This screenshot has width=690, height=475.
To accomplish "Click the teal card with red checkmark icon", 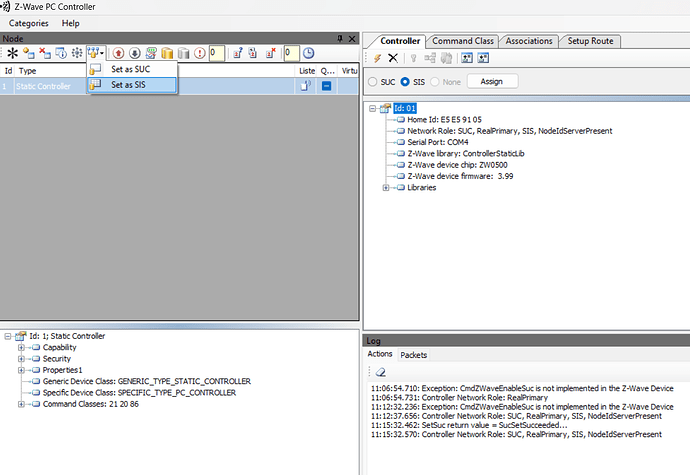I will tap(151, 53).
